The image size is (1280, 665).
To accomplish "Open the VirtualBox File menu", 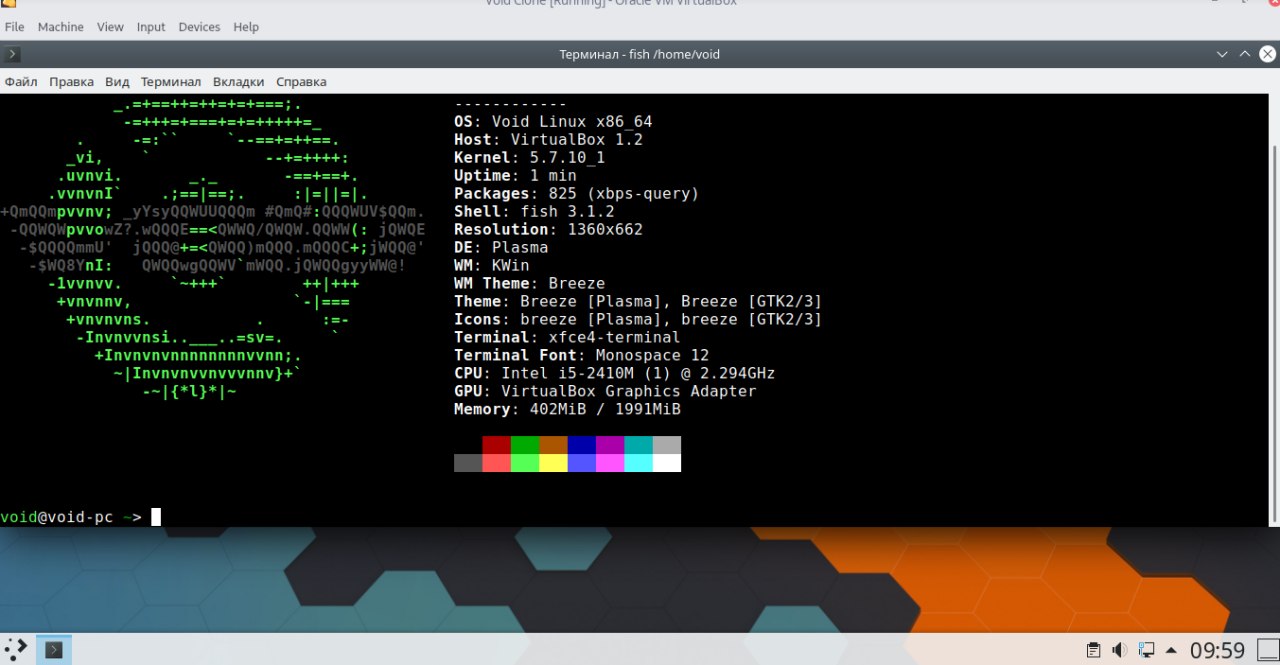I will (x=14, y=27).
